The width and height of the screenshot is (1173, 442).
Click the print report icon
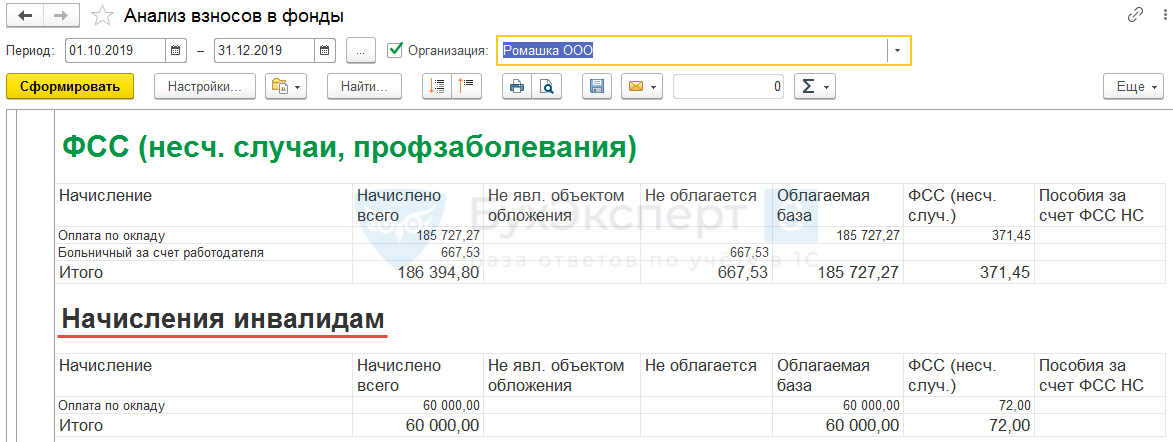(517, 87)
